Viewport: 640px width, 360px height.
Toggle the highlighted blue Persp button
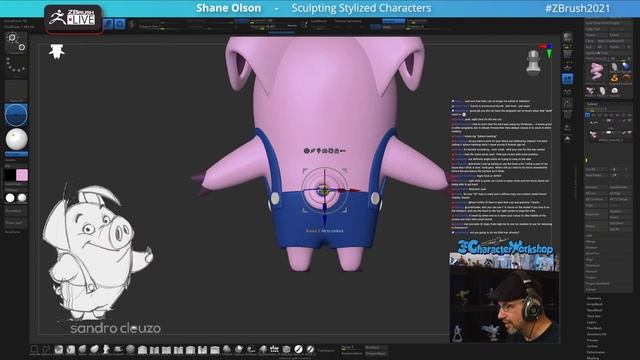(567, 79)
